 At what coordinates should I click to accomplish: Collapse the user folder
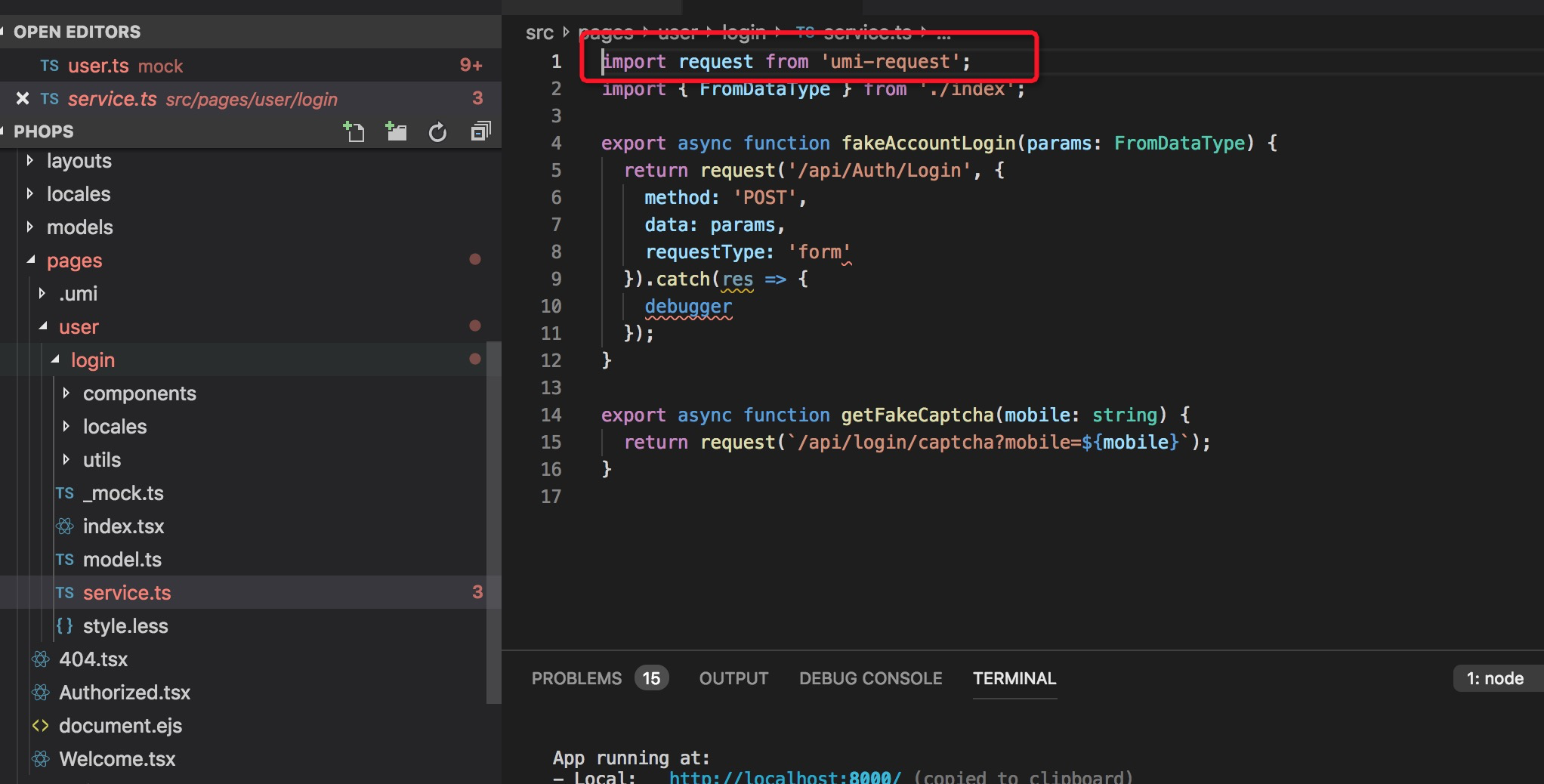coord(42,327)
